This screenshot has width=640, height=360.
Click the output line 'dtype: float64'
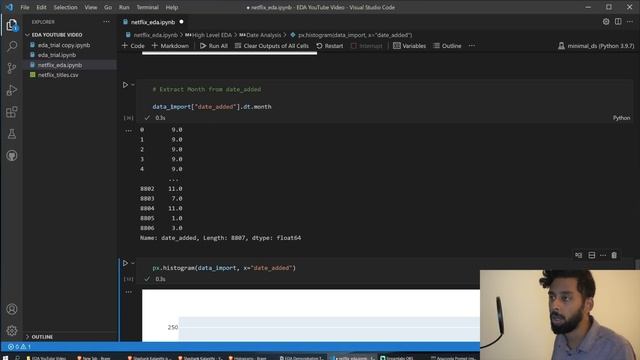pos(276,238)
